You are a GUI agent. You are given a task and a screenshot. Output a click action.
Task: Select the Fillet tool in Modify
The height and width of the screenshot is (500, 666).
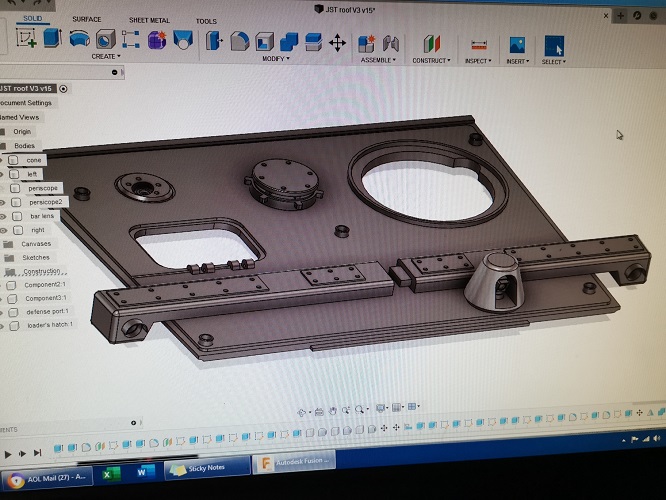(239, 41)
